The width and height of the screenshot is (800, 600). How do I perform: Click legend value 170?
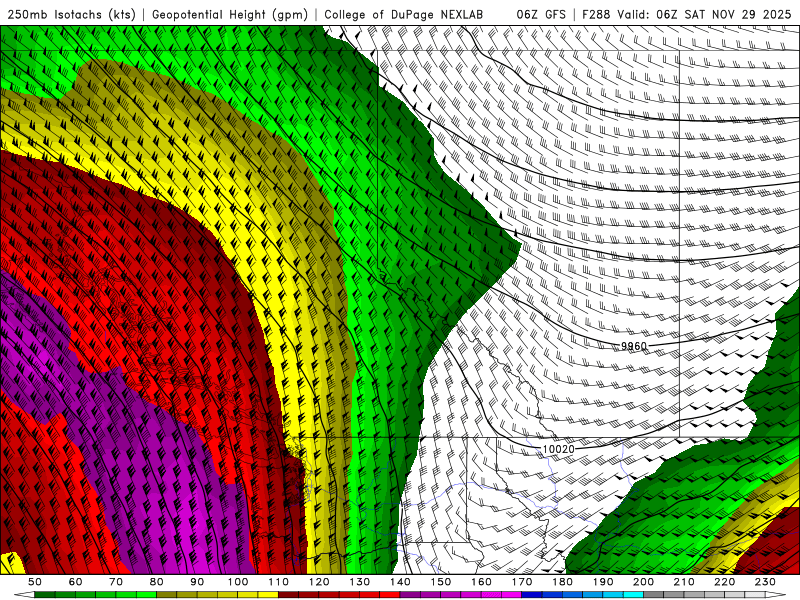[x=522, y=582]
